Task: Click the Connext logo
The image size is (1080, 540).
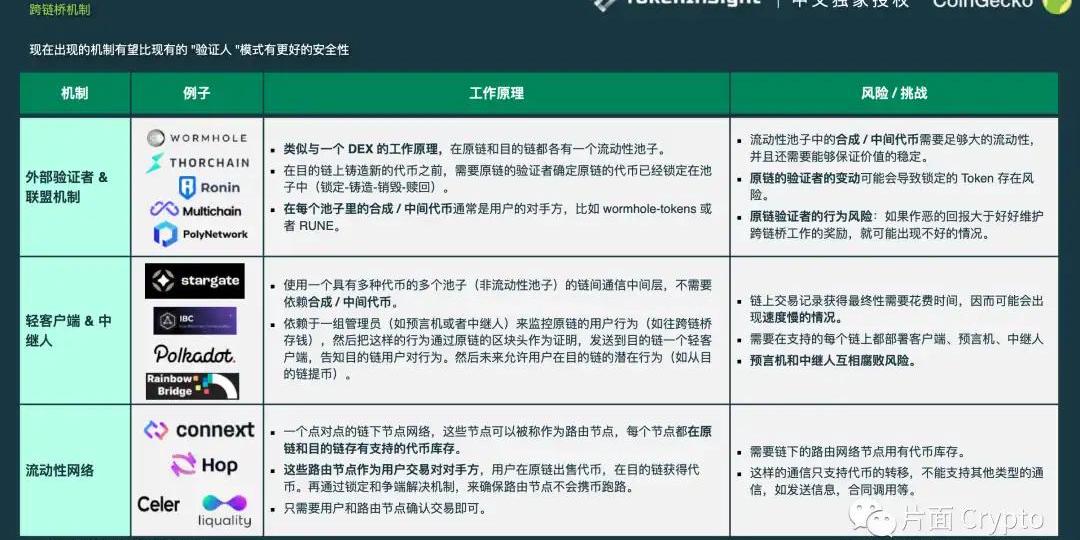Action: [199, 430]
